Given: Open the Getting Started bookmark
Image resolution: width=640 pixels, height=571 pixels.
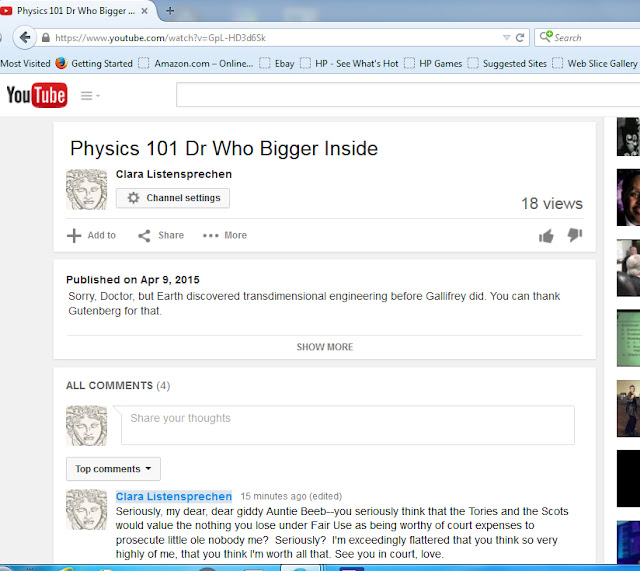Looking at the screenshot, I should (x=94, y=64).
